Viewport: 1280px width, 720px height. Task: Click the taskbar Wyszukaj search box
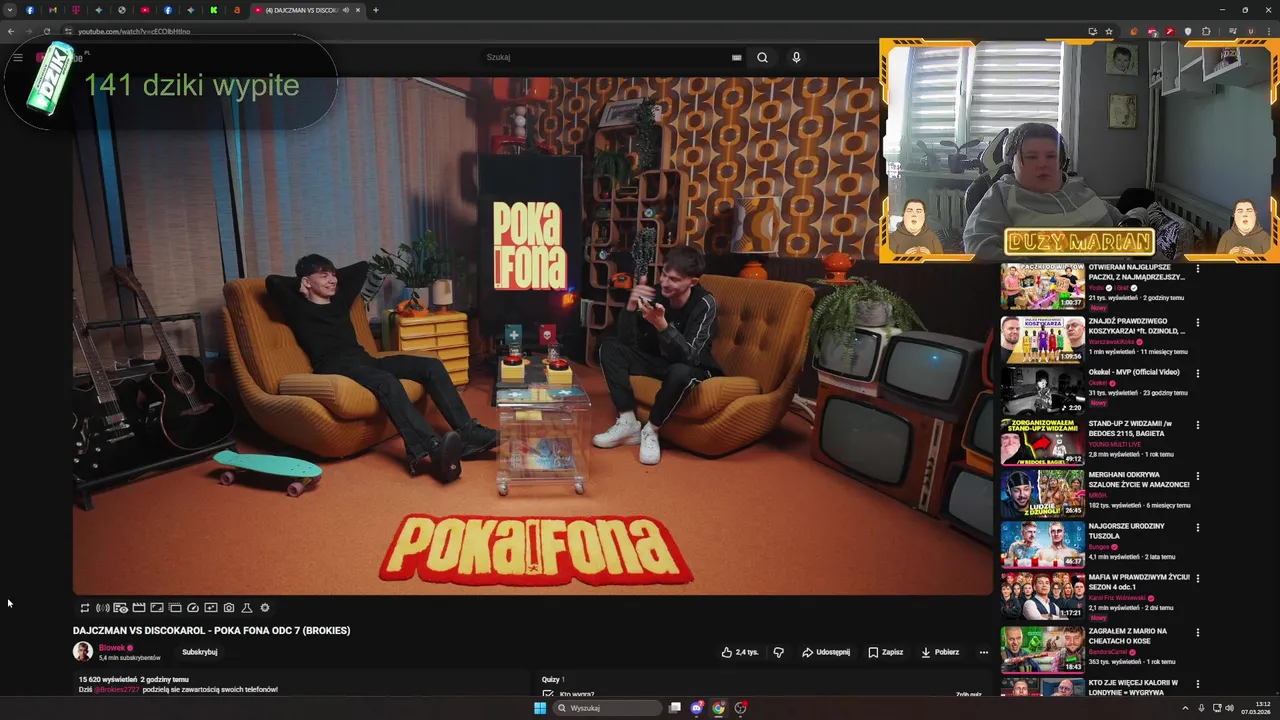pos(609,708)
